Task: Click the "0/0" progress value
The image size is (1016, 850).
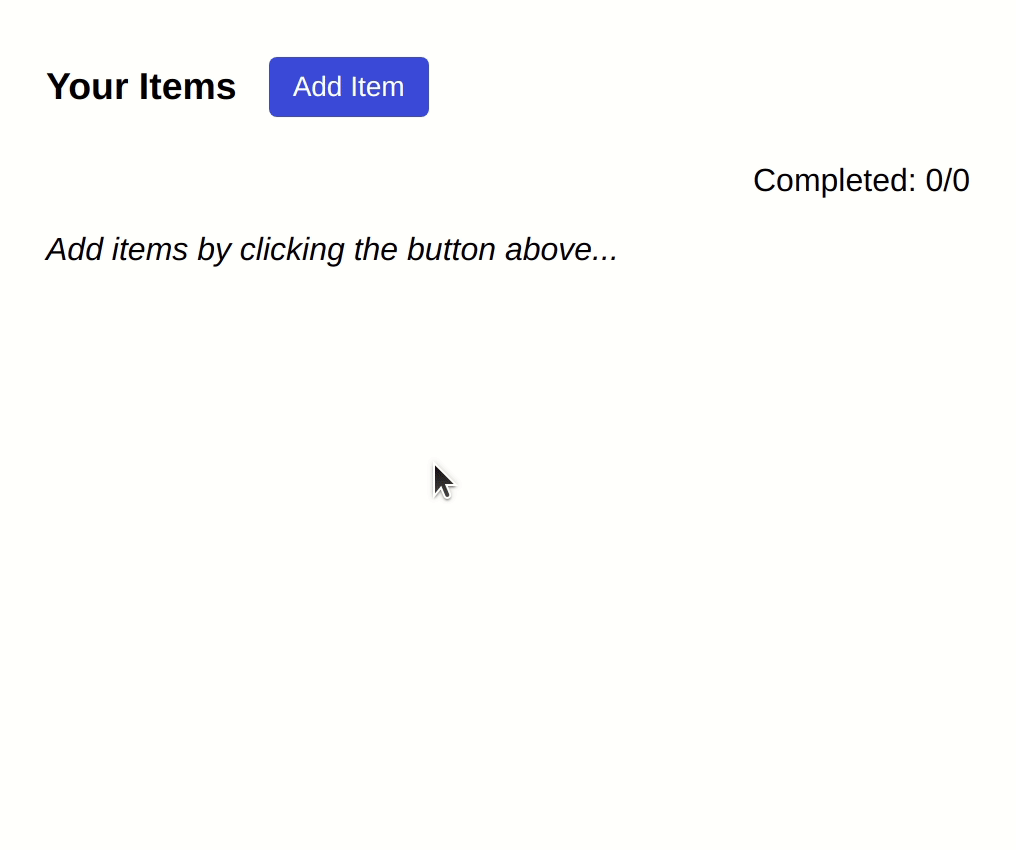Action: [x=947, y=181]
